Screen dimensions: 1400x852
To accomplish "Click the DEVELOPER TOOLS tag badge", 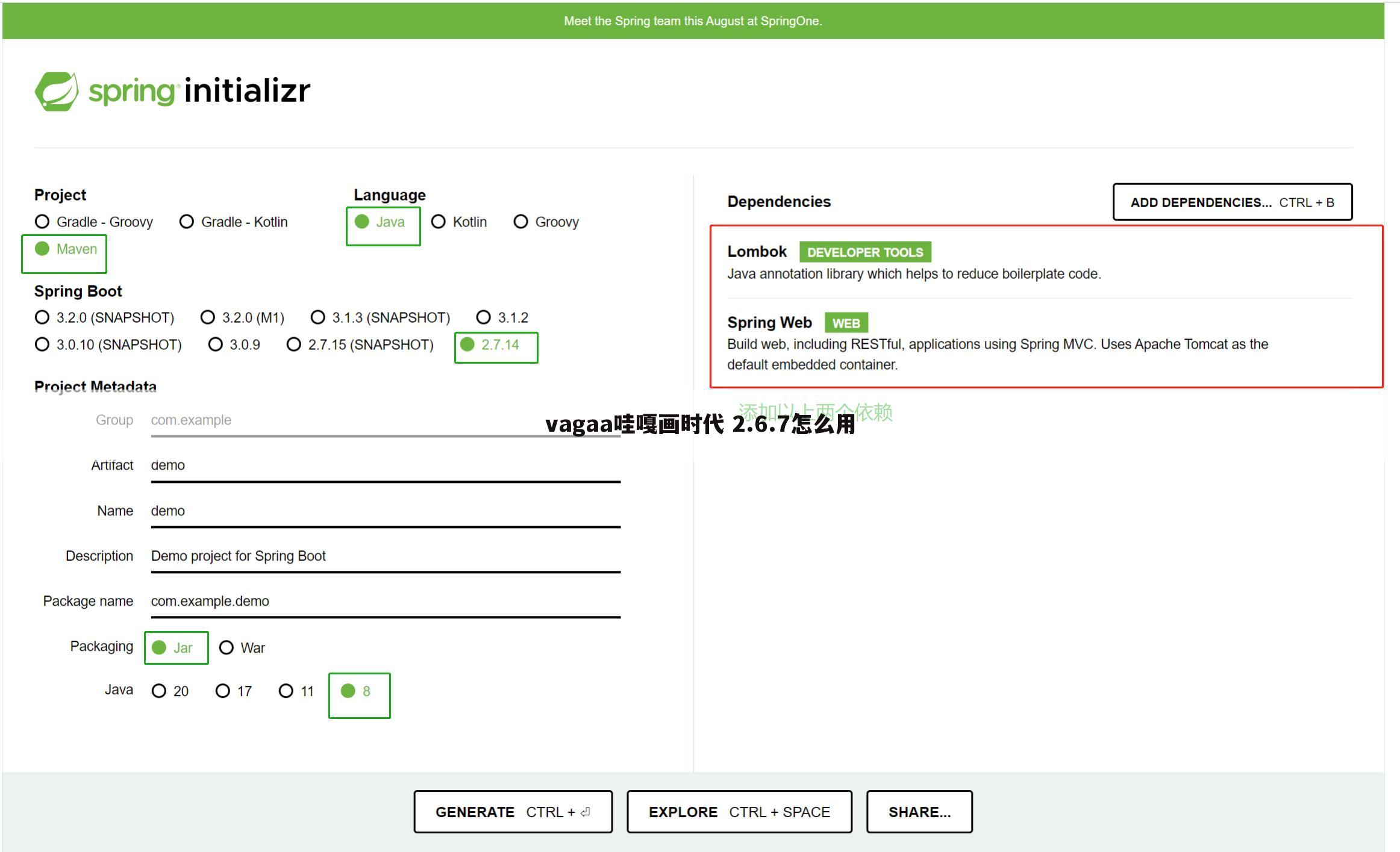I will [x=865, y=252].
